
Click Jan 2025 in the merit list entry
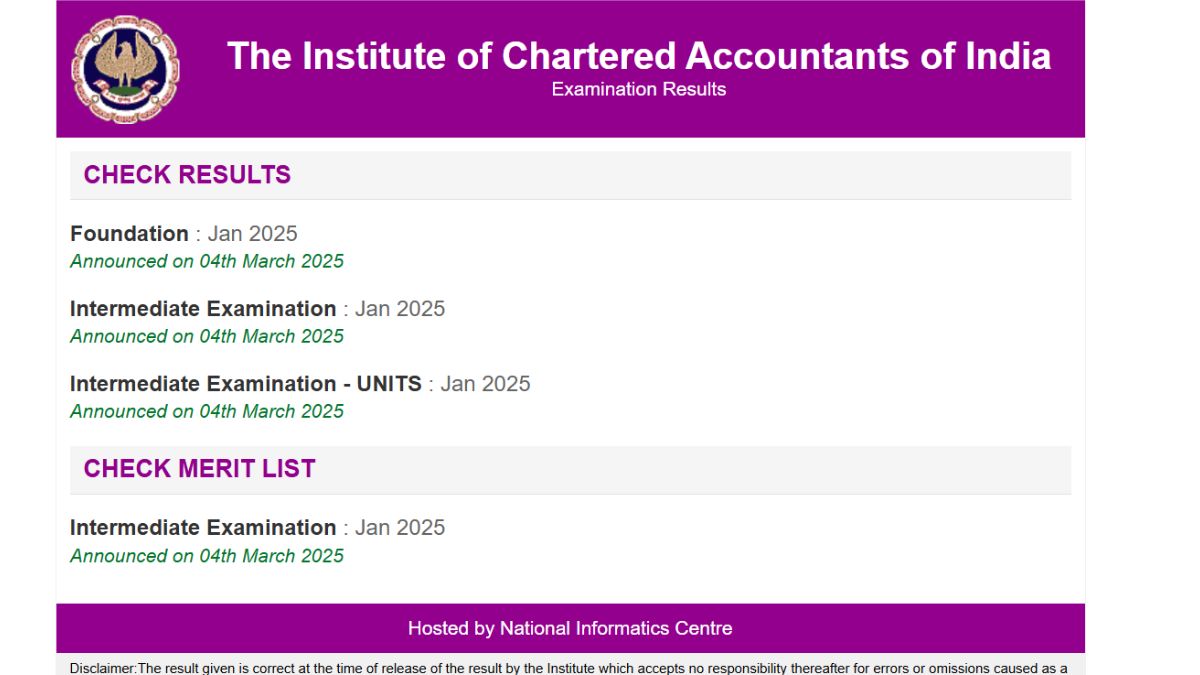click(x=399, y=528)
